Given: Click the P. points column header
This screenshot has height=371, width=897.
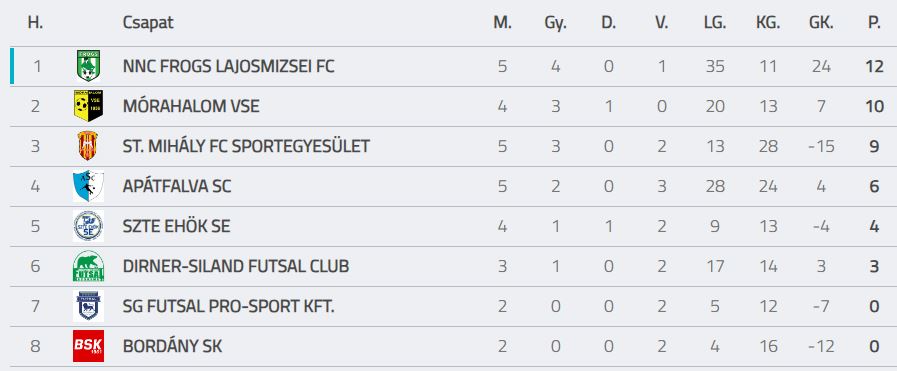Looking at the screenshot, I should (x=874, y=23).
